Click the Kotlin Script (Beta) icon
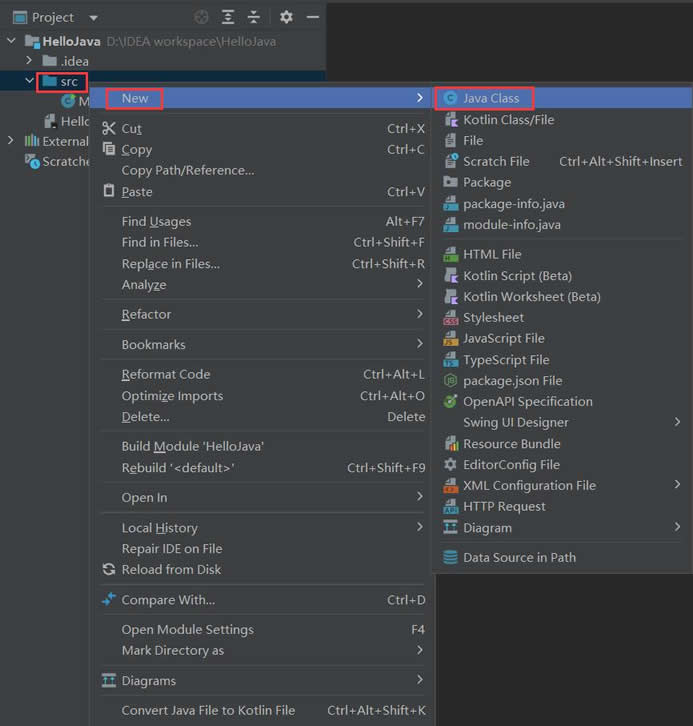The width and height of the screenshot is (693, 726). tap(451, 275)
